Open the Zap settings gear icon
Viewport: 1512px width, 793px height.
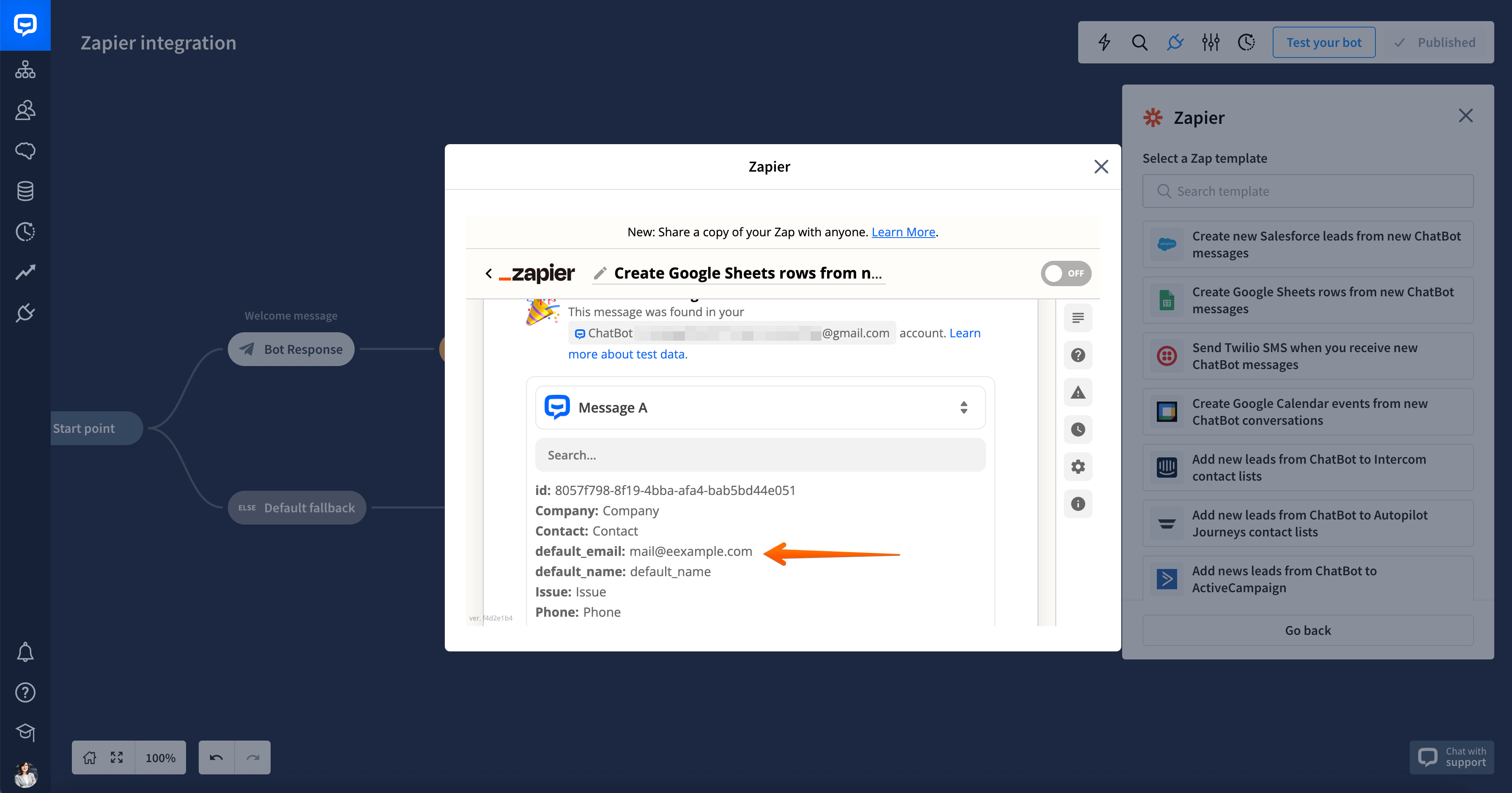(x=1078, y=467)
